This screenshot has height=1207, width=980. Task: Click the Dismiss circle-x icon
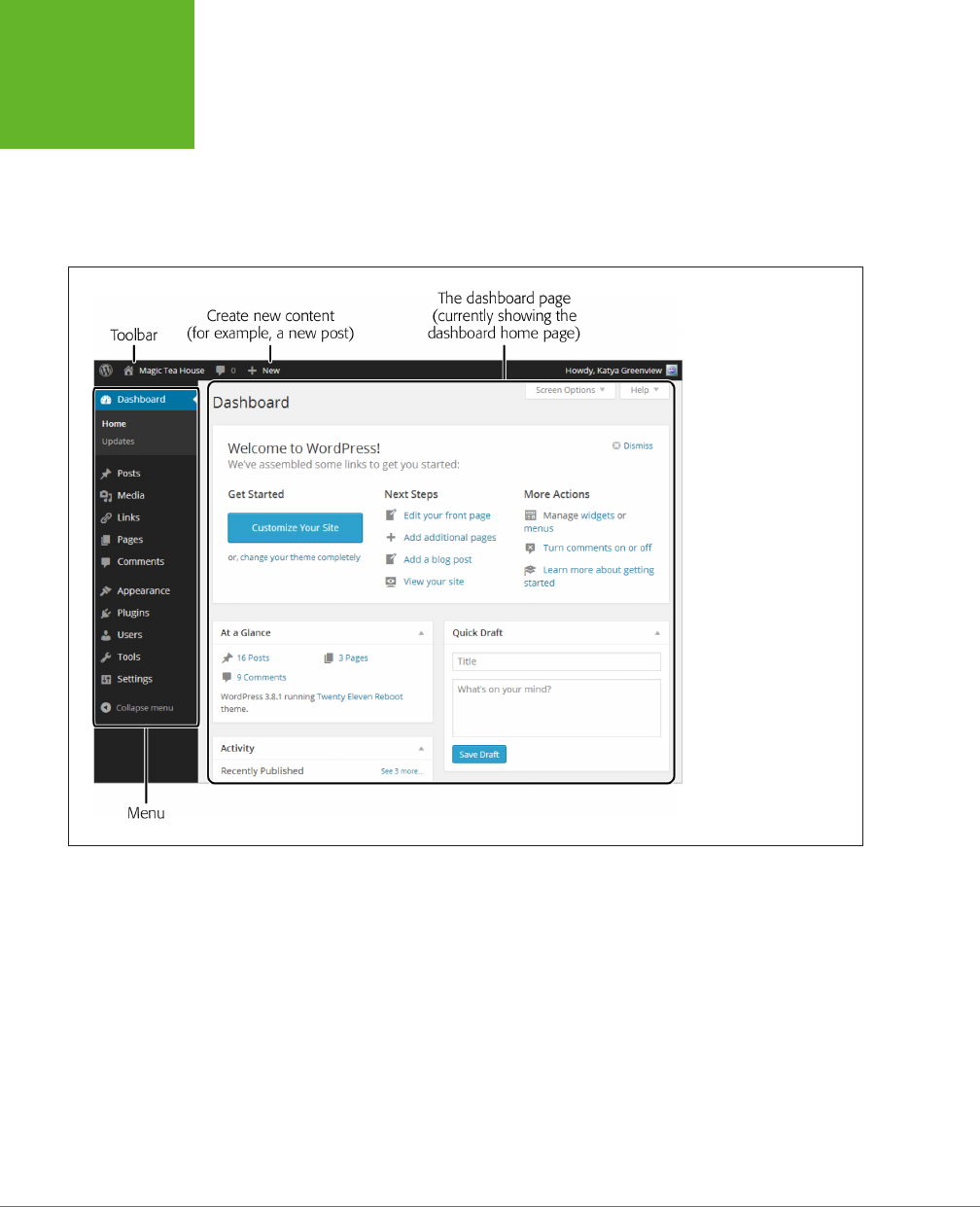tap(616, 445)
